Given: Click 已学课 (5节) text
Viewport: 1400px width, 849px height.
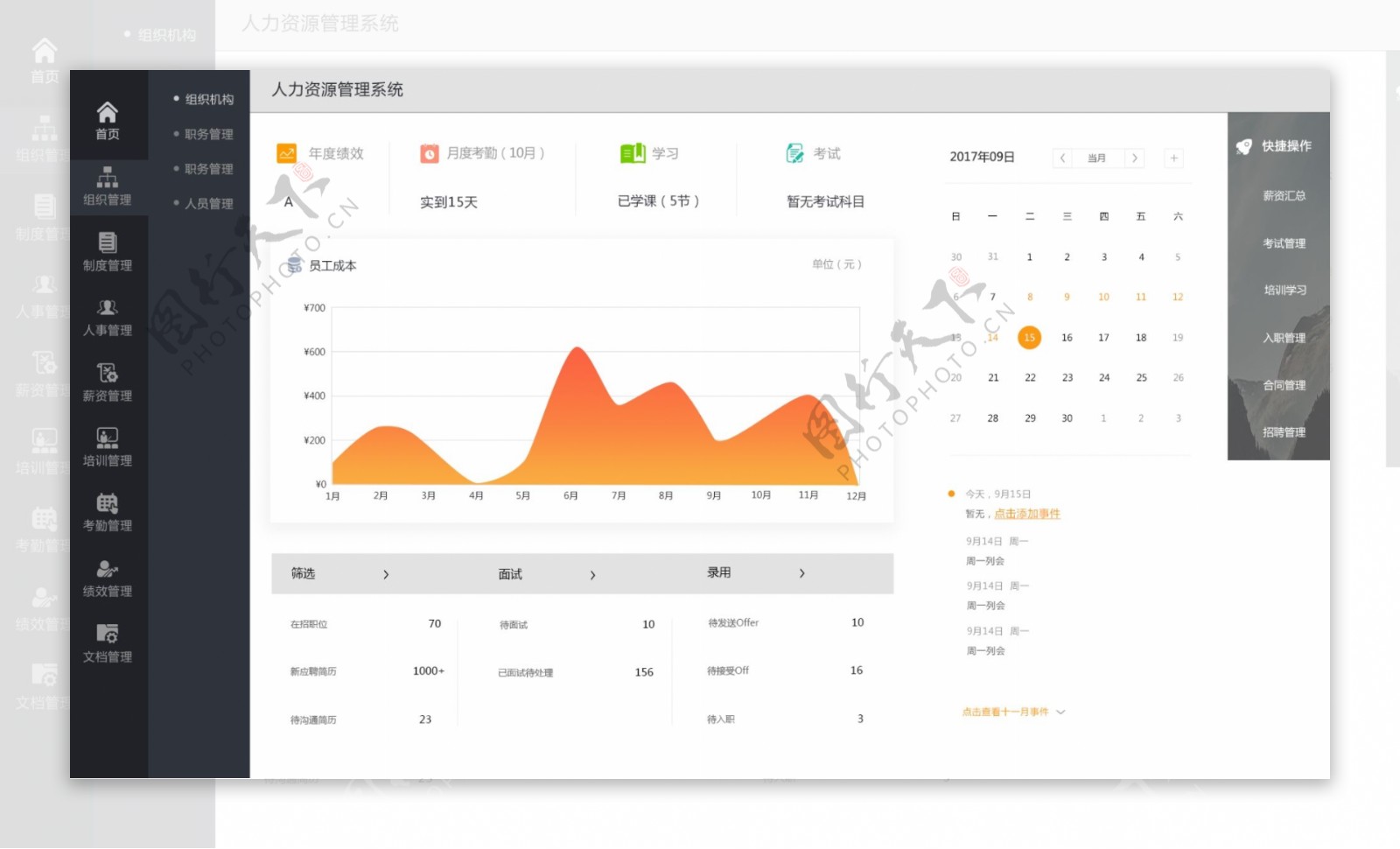Looking at the screenshot, I should click(658, 201).
